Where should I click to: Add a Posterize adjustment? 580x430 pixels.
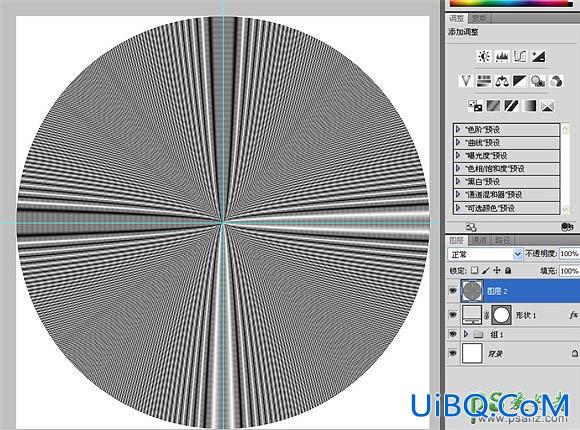(x=493, y=106)
